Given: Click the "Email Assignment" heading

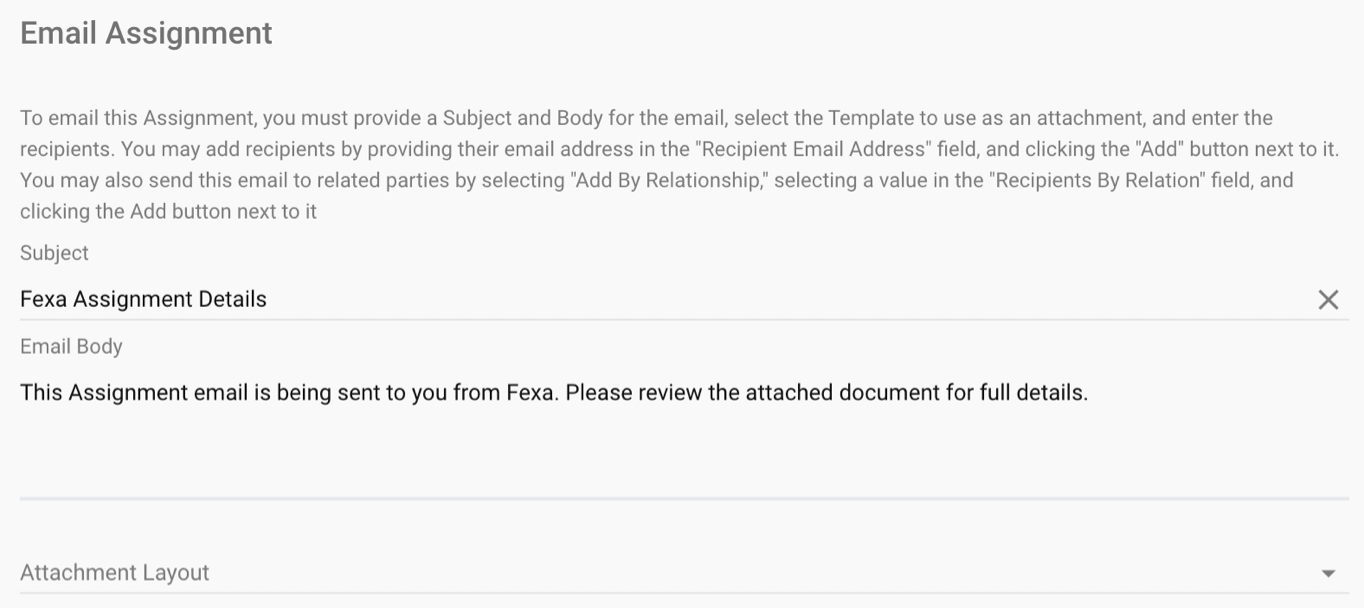Looking at the screenshot, I should click(146, 33).
